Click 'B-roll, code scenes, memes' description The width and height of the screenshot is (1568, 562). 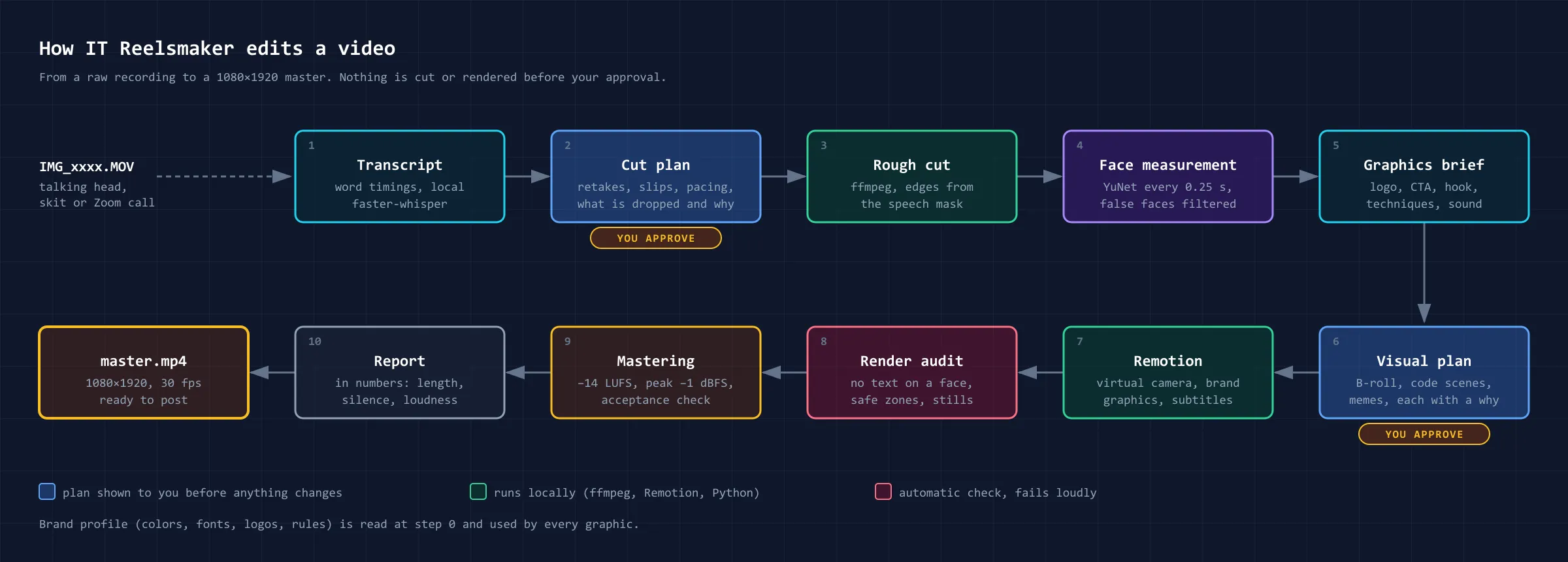(x=1424, y=391)
